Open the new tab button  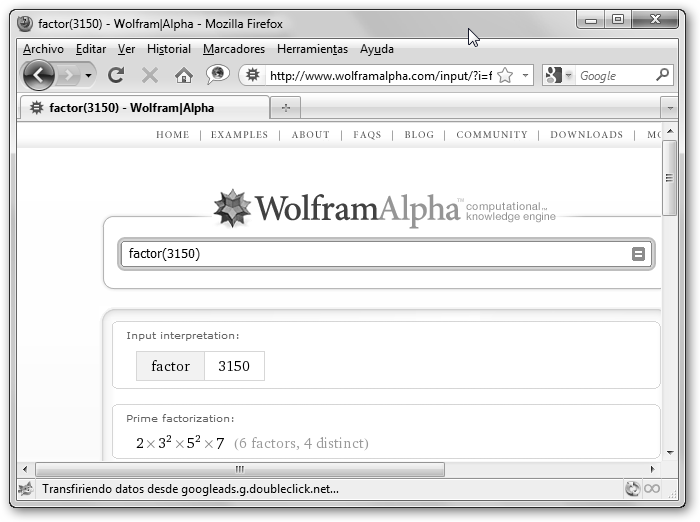(286, 107)
